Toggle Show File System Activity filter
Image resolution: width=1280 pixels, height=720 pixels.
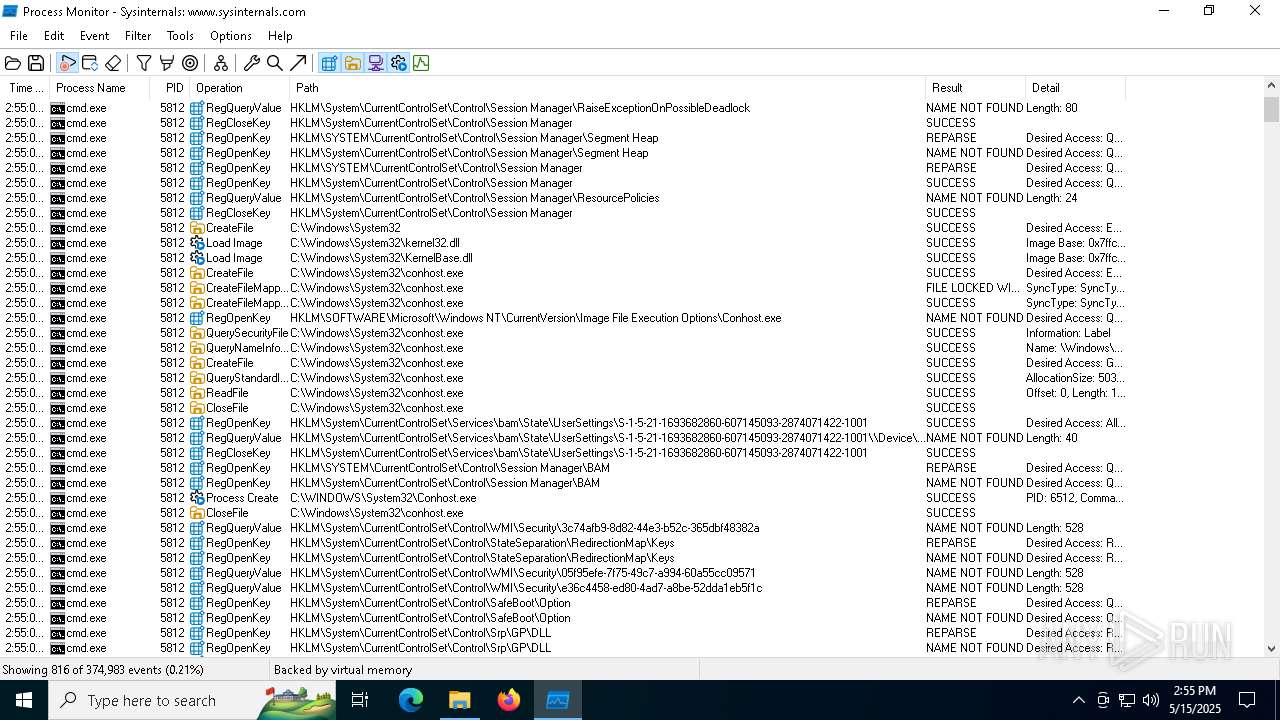[x=352, y=63]
